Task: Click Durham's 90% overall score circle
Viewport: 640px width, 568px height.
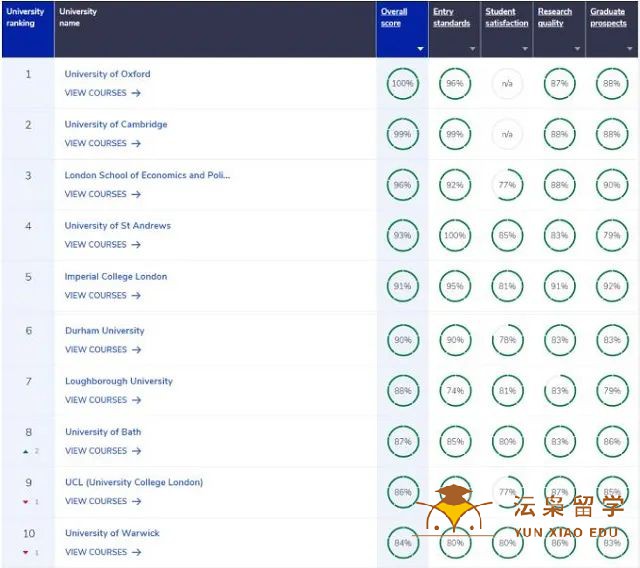Action: (x=403, y=340)
